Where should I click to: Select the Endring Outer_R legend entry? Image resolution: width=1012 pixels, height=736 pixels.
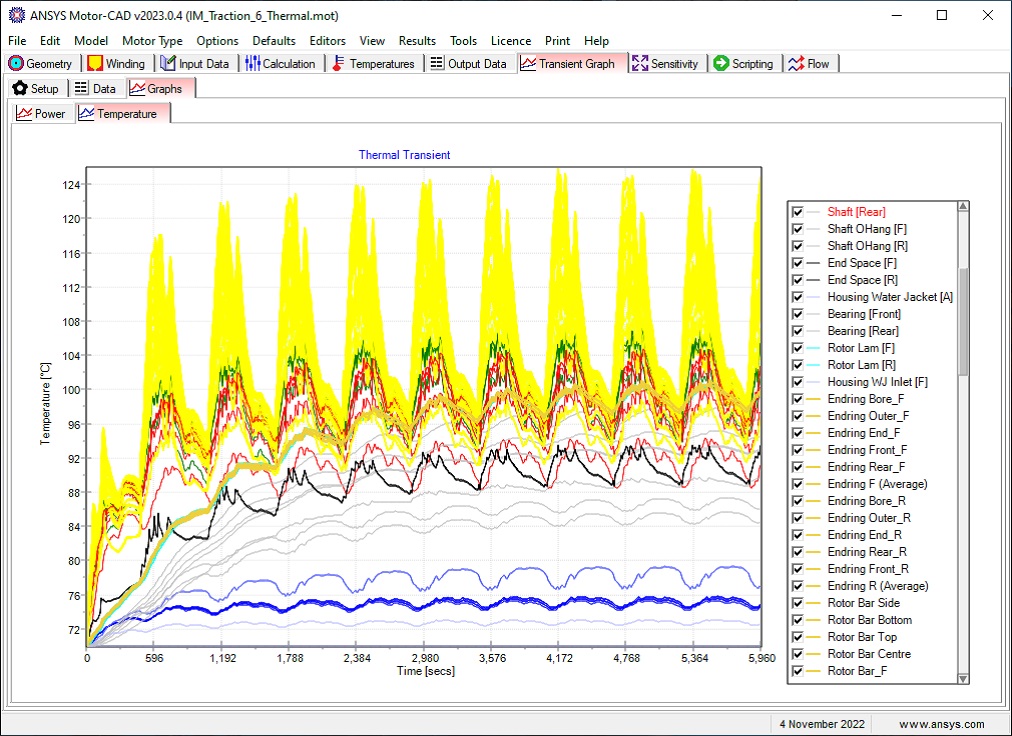tap(869, 518)
